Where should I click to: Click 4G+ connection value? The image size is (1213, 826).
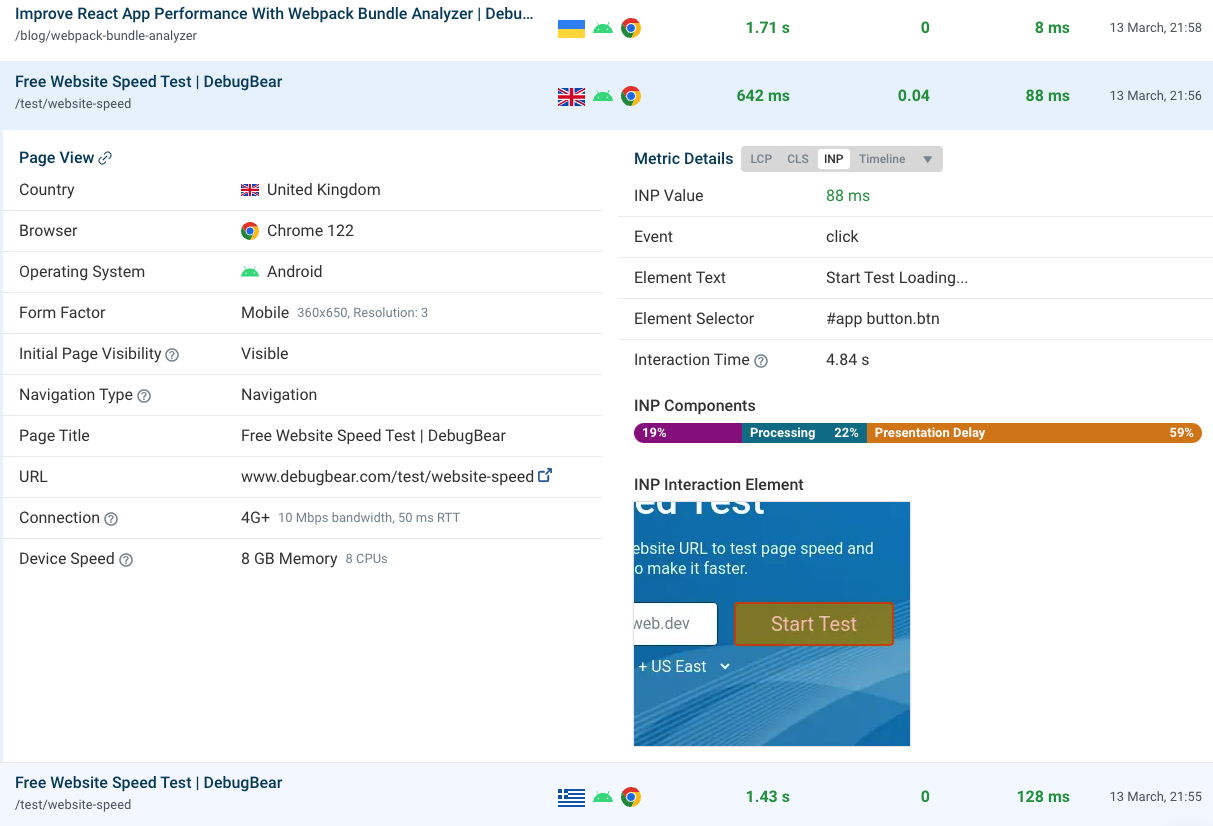(255, 518)
